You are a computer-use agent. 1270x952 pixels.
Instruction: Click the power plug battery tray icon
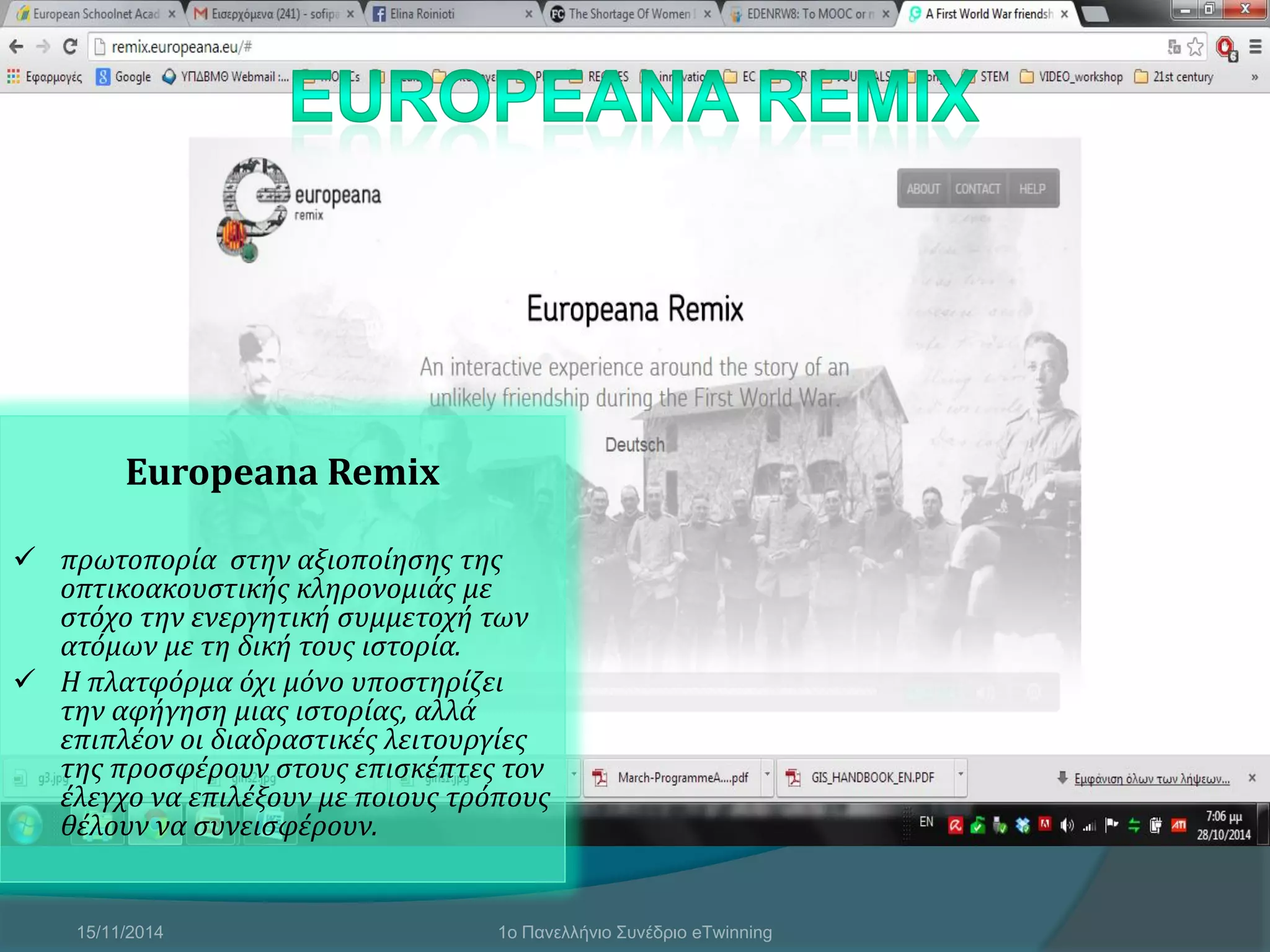[1156, 826]
